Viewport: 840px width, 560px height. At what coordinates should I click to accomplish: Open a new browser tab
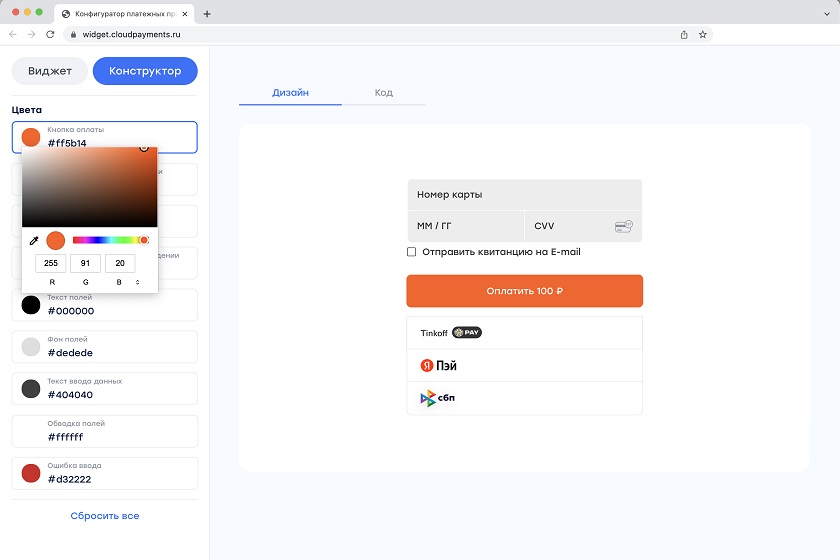(x=207, y=14)
